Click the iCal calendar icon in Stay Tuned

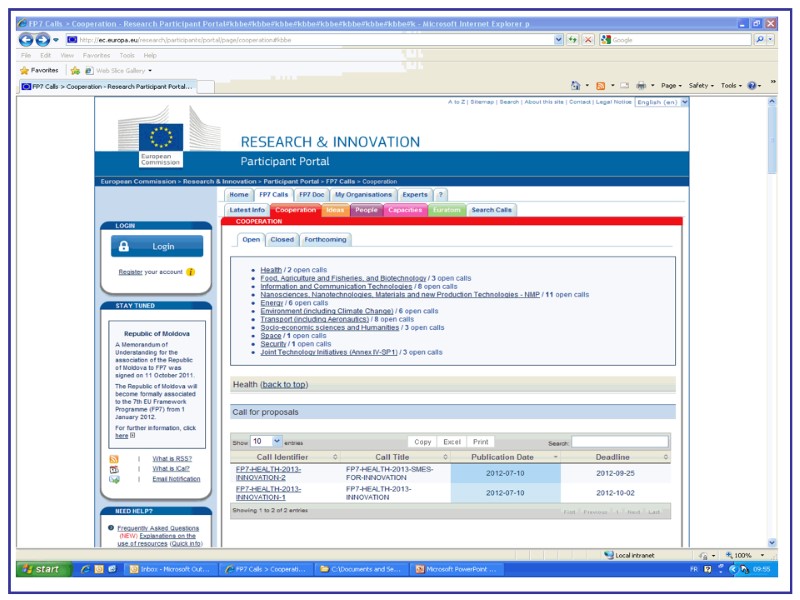click(114, 469)
